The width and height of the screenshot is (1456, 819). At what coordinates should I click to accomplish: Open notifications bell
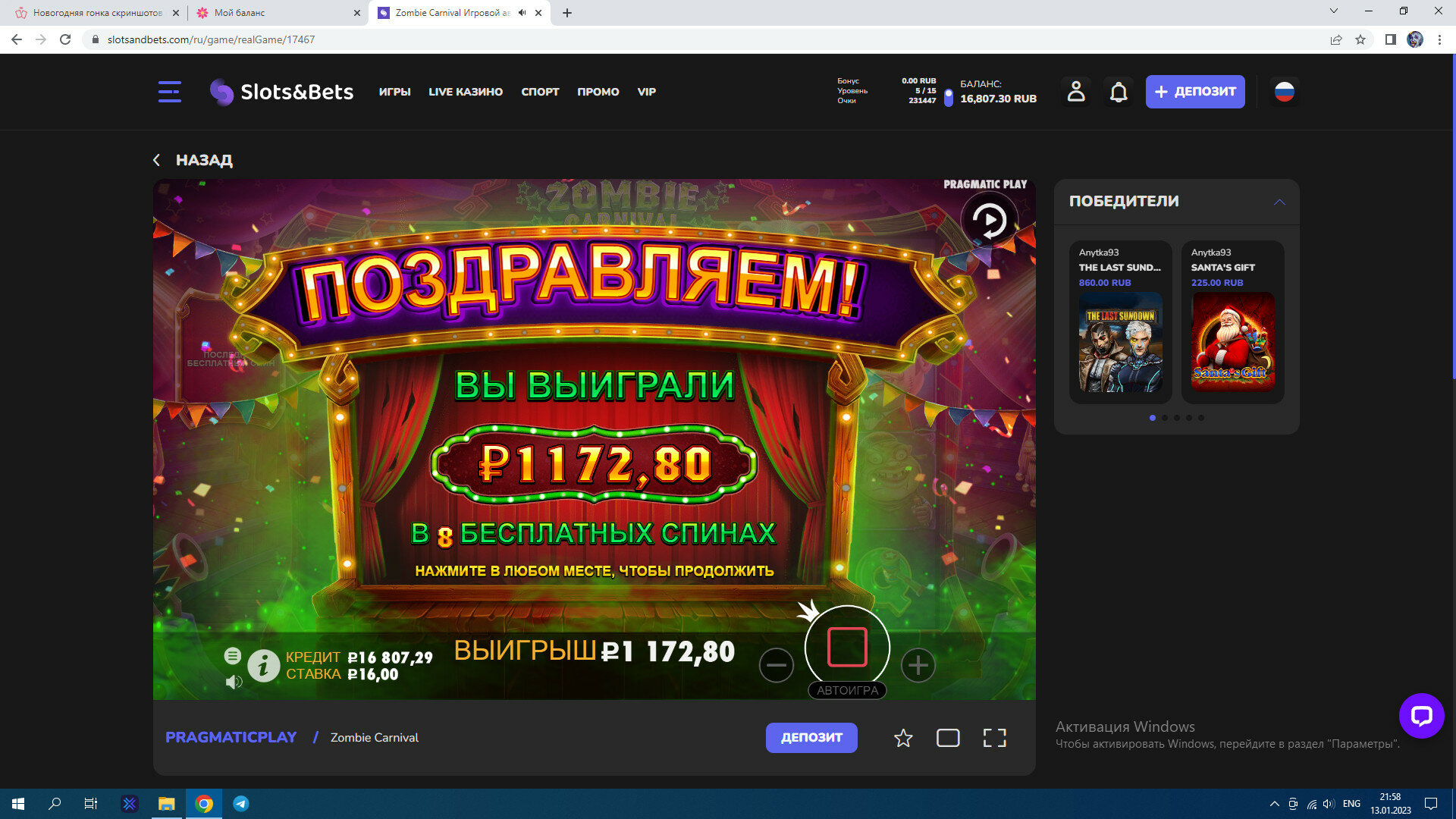(x=1118, y=92)
